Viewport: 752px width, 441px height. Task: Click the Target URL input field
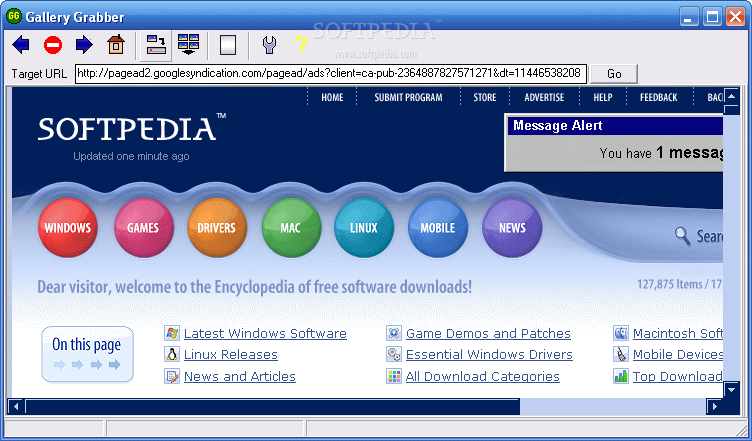click(x=331, y=74)
